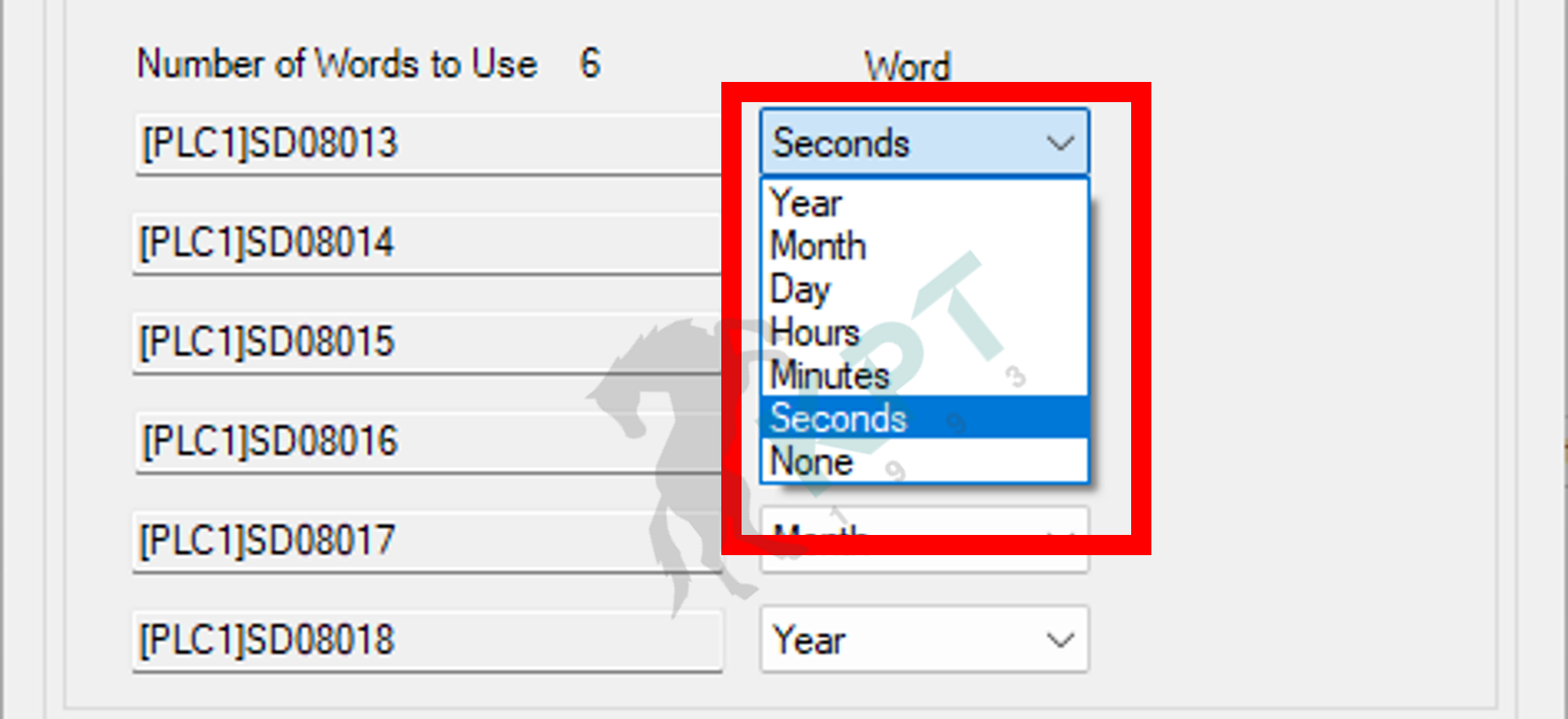Click the [PLC1]SD08017 address field
This screenshot has height=719, width=1568.
tap(428, 541)
